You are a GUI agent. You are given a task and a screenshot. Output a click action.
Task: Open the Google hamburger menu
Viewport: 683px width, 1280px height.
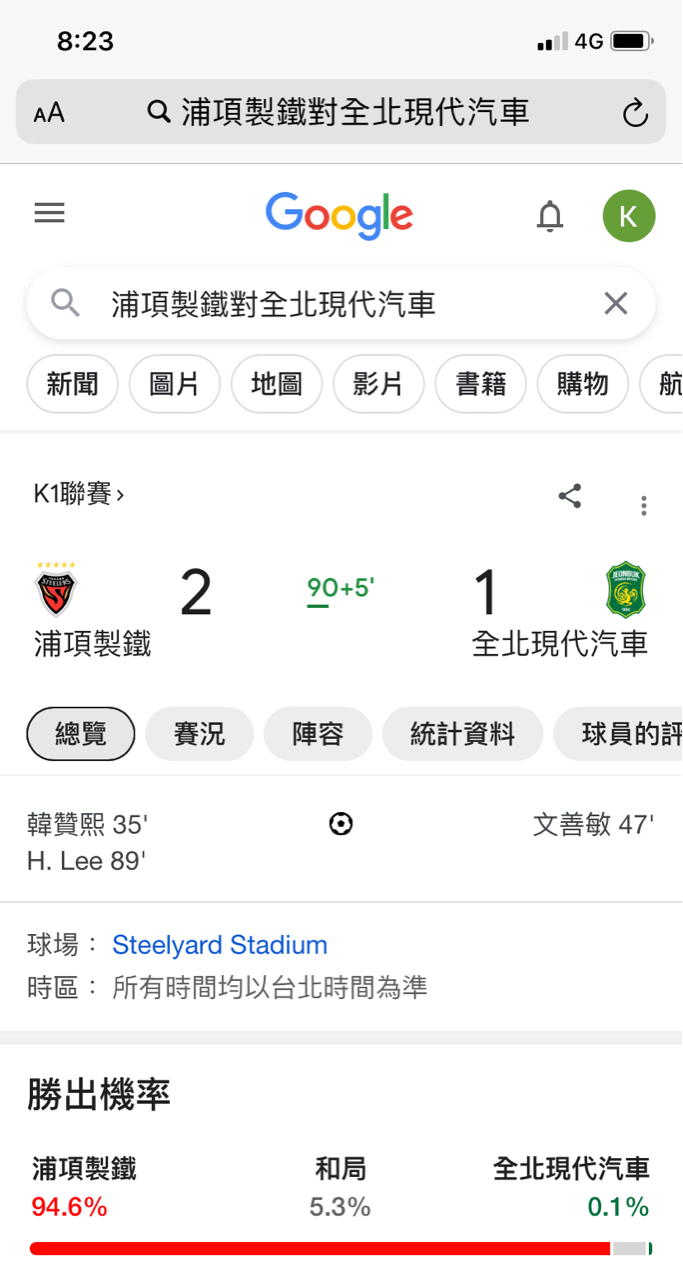point(49,213)
